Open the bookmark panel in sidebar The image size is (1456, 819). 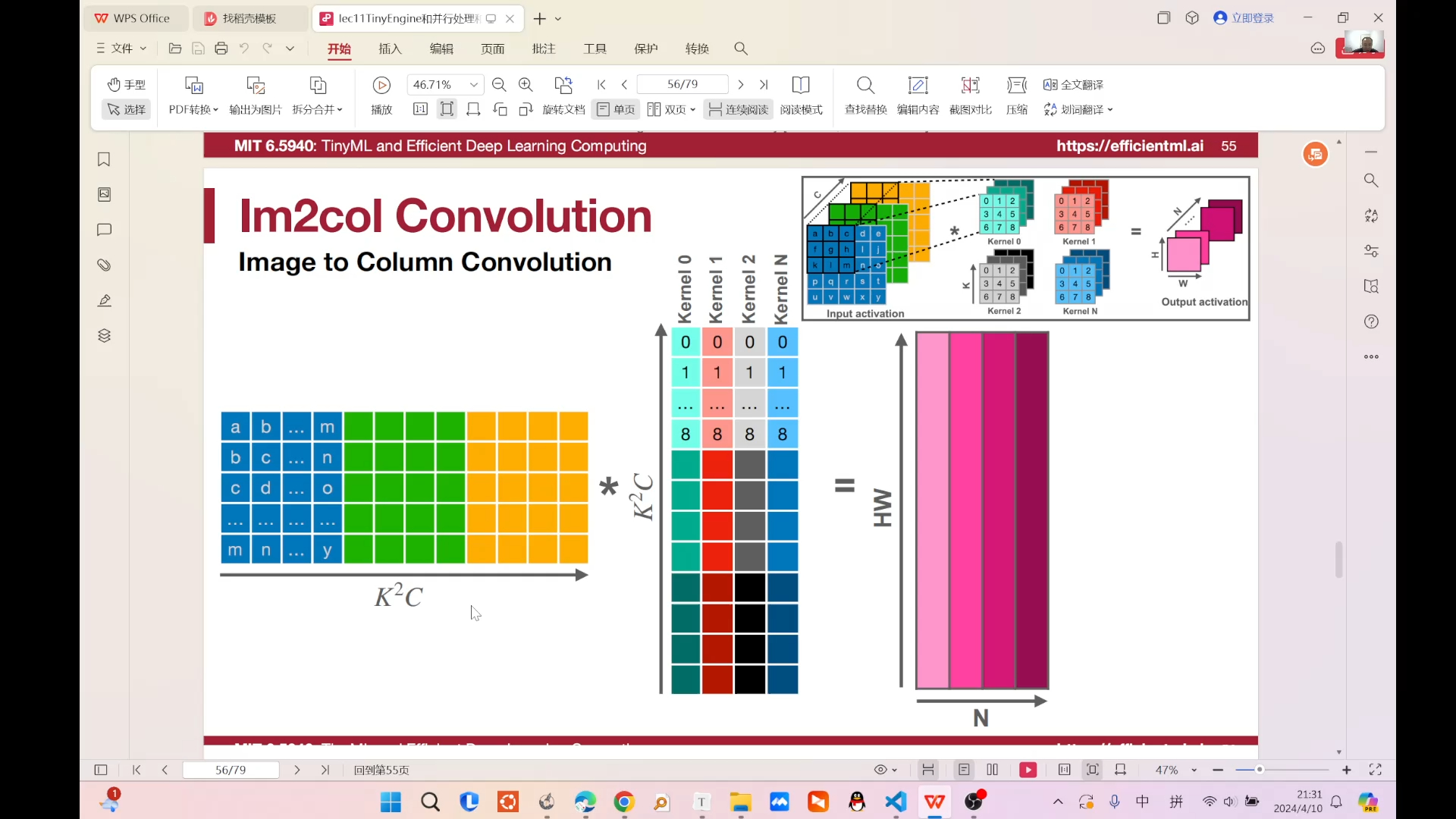coord(104,159)
